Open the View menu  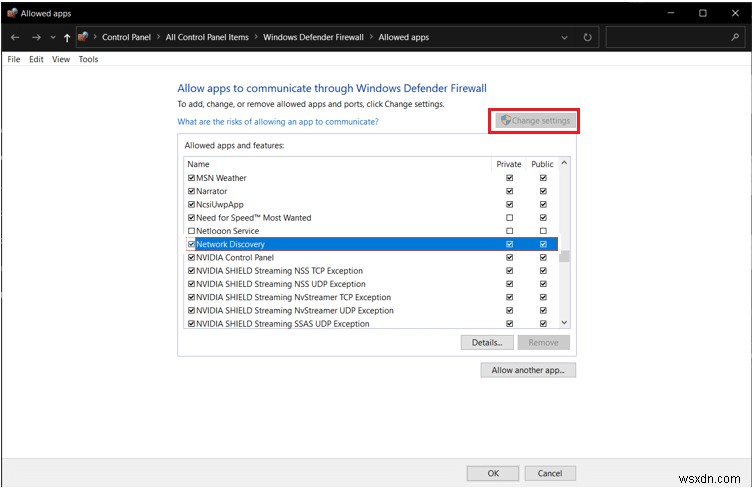61,59
